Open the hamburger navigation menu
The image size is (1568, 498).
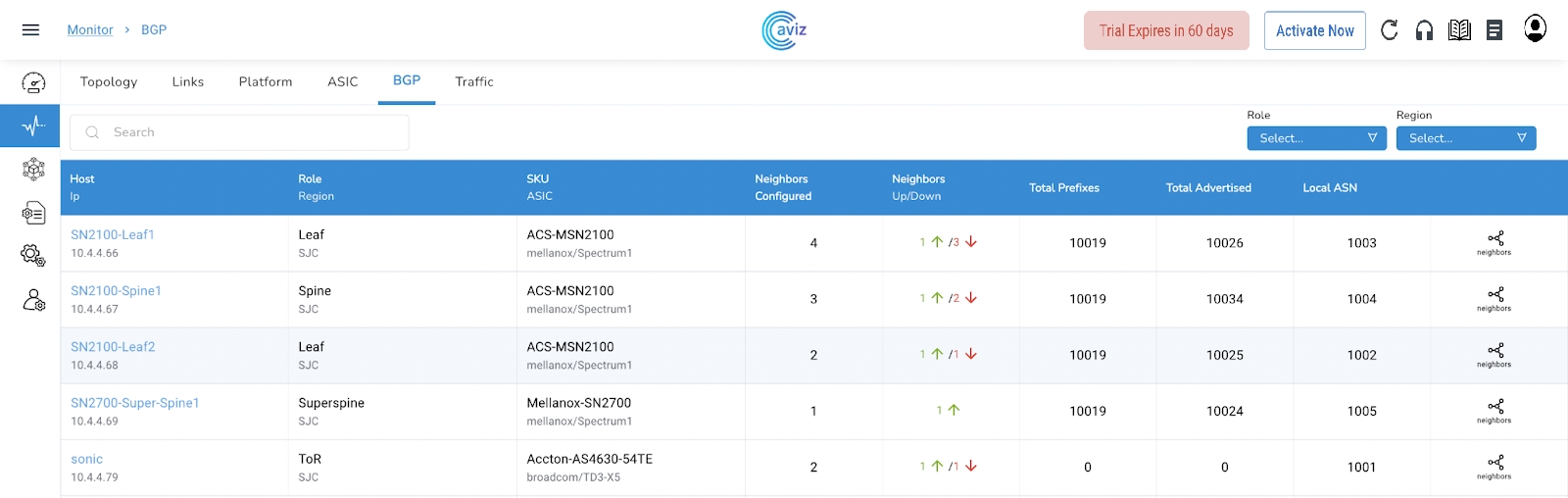click(x=30, y=30)
